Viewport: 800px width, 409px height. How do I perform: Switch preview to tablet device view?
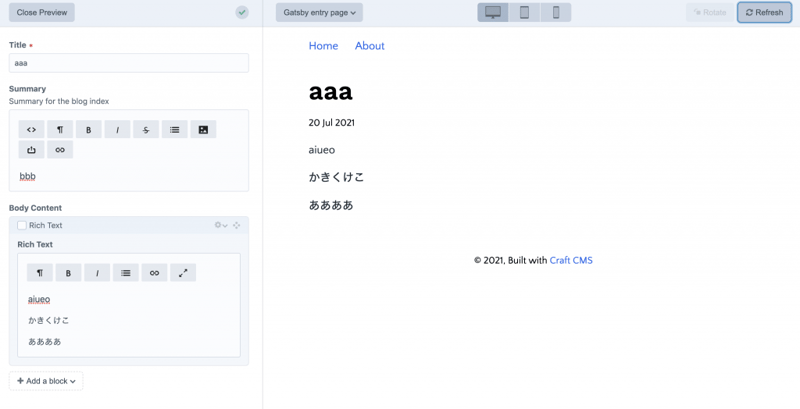point(524,13)
